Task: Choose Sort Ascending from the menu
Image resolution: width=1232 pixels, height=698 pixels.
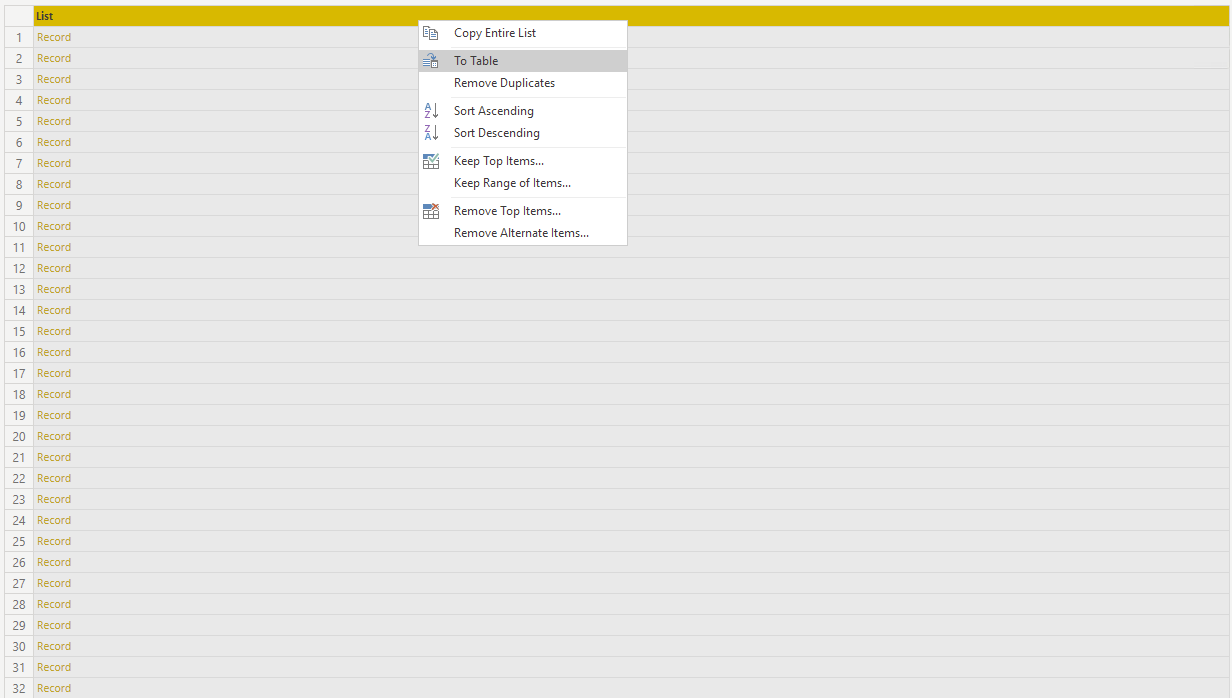Action: coord(494,110)
